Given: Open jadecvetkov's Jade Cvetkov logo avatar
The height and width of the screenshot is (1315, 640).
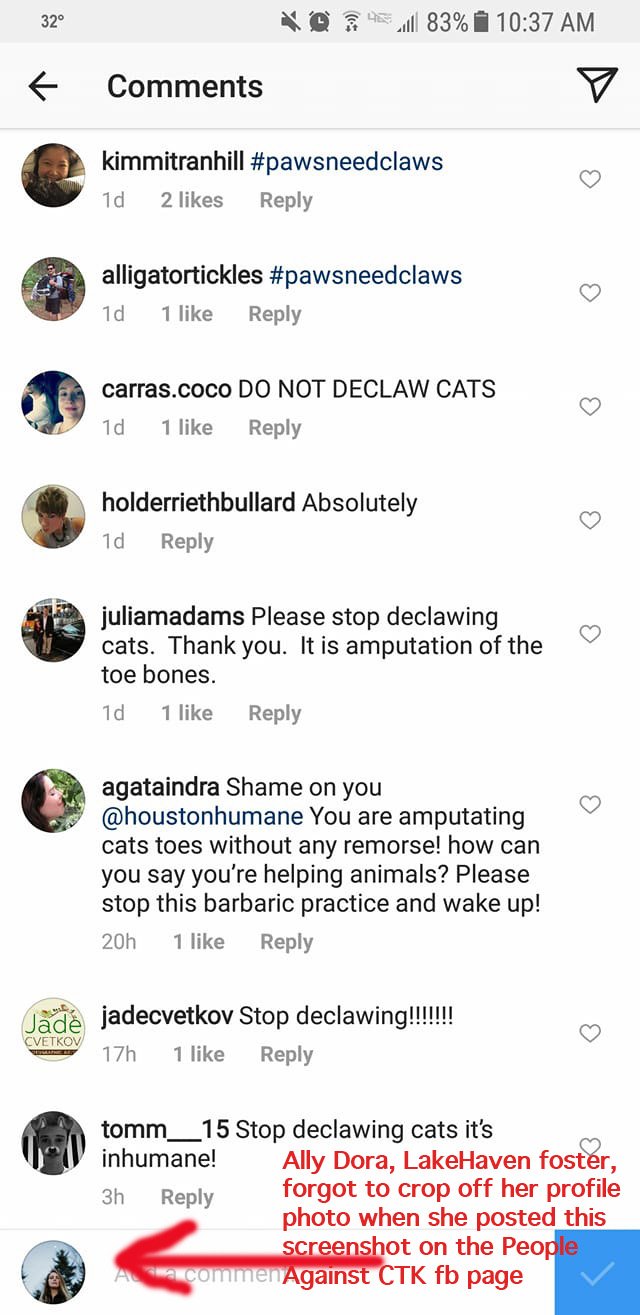Looking at the screenshot, I should click(53, 1029).
